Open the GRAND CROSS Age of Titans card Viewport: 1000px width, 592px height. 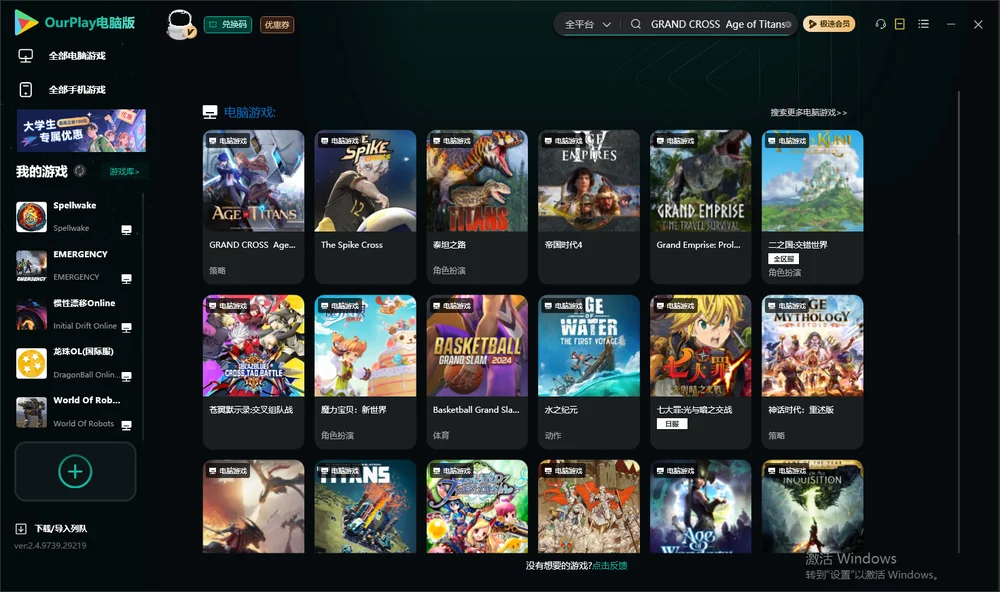tap(253, 207)
